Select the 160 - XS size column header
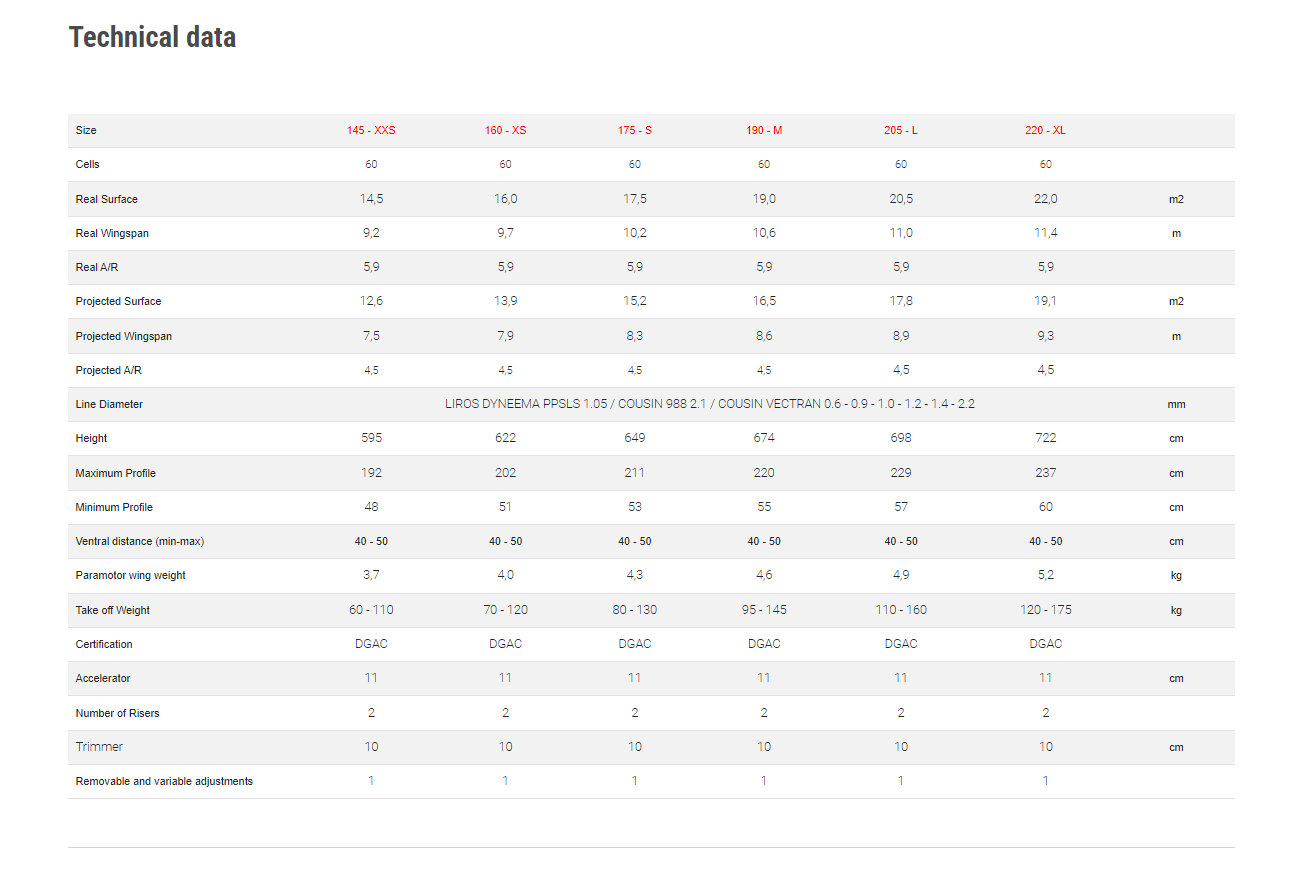1309x878 pixels. (x=505, y=131)
